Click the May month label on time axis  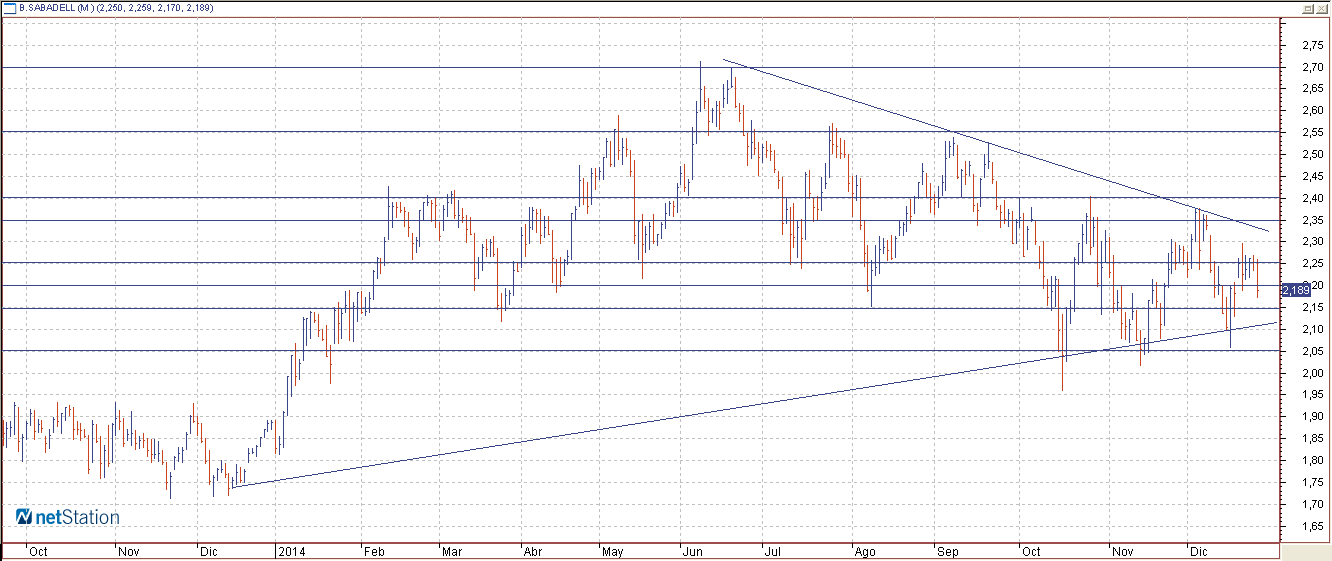pyautogui.click(x=613, y=551)
